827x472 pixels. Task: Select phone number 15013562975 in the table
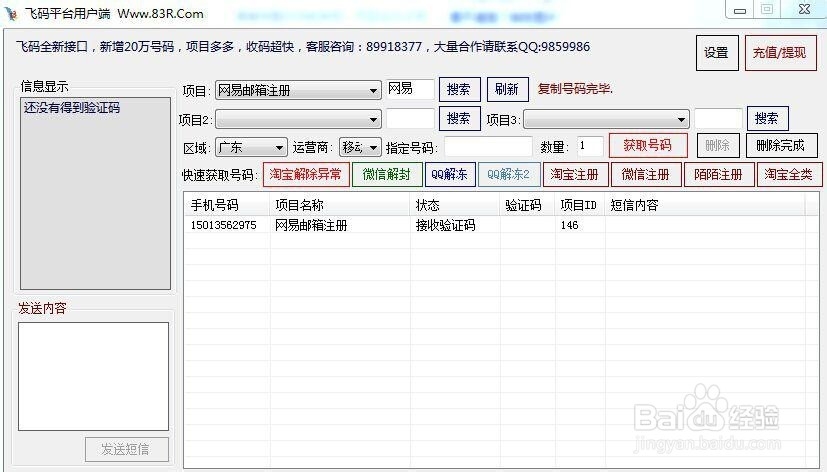coord(224,226)
